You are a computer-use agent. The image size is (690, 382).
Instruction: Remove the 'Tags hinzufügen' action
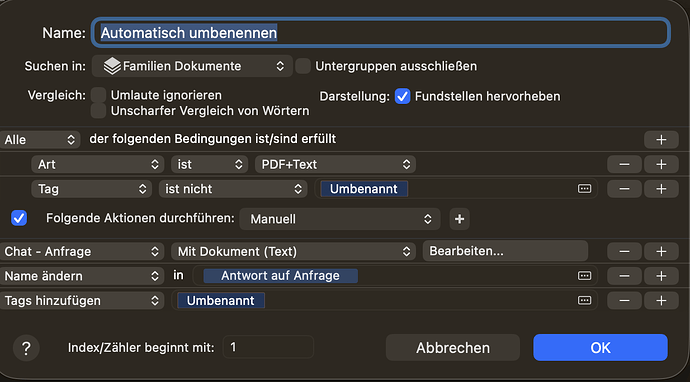point(624,301)
